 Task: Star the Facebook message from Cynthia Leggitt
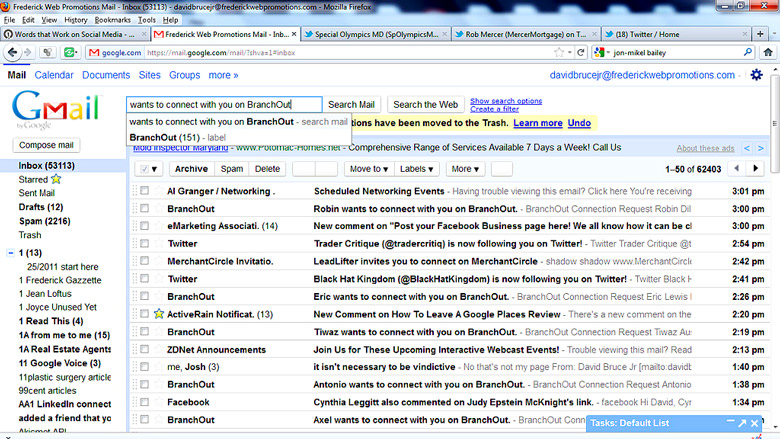pyautogui.click(x=159, y=402)
